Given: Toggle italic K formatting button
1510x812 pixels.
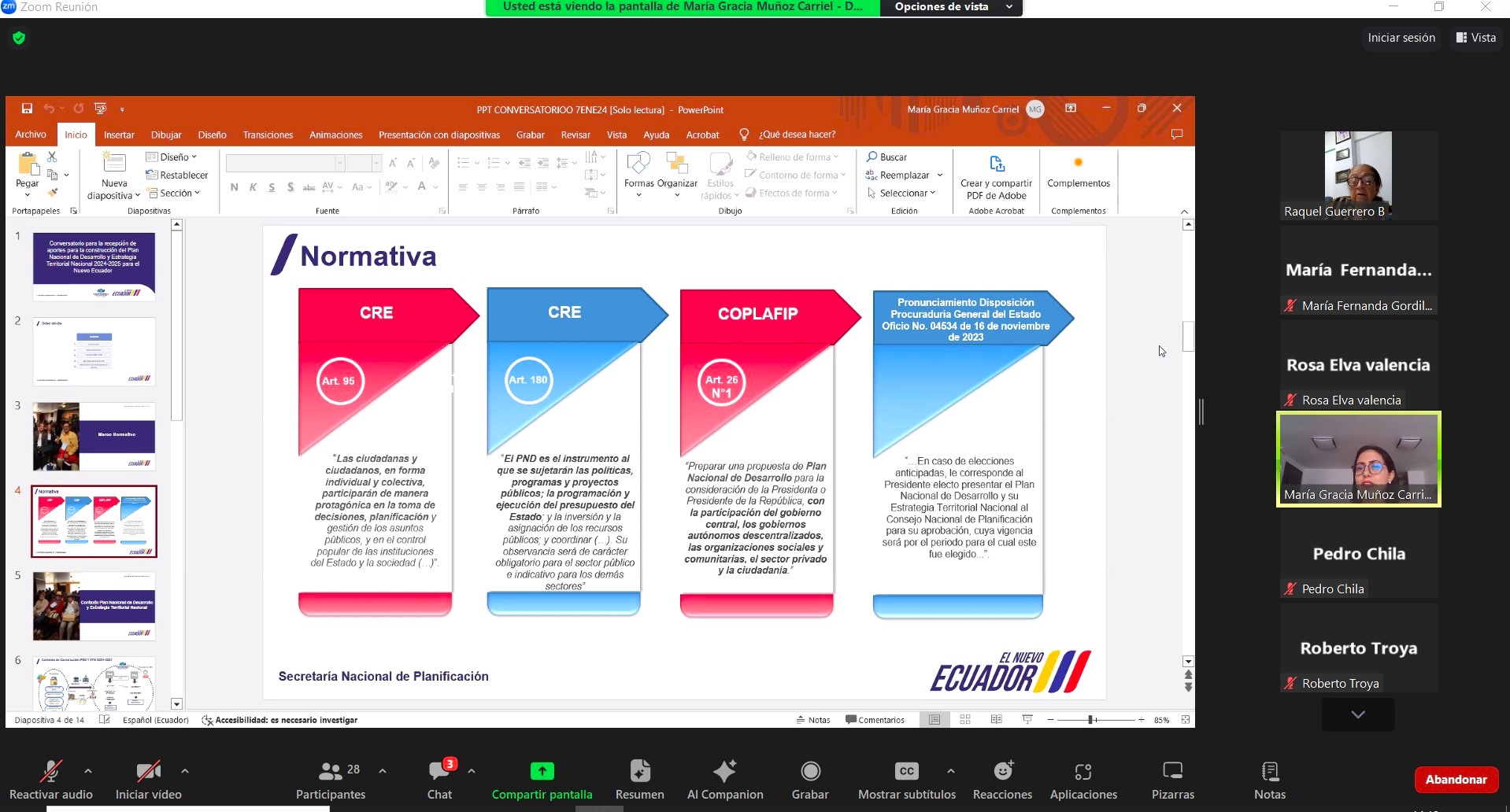Looking at the screenshot, I should click(x=253, y=187).
